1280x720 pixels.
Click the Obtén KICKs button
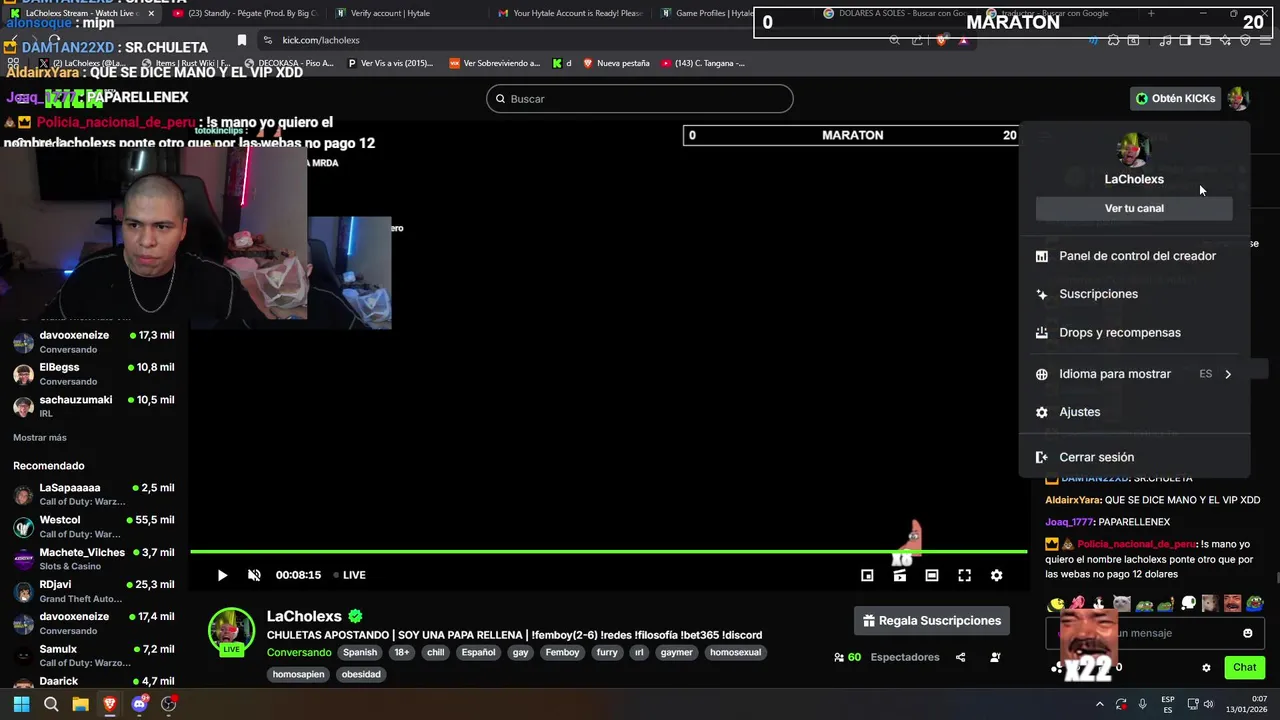[1175, 98]
